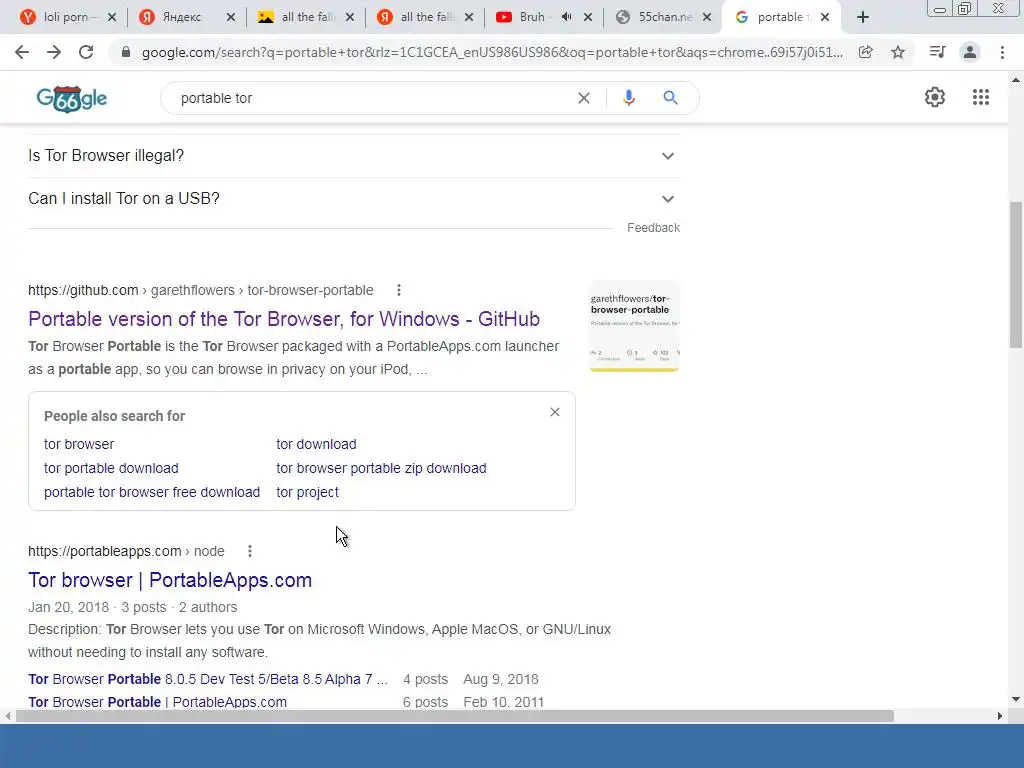The image size is (1024, 768).
Task: Open Google quick settings gear
Action: pos(935,97)
